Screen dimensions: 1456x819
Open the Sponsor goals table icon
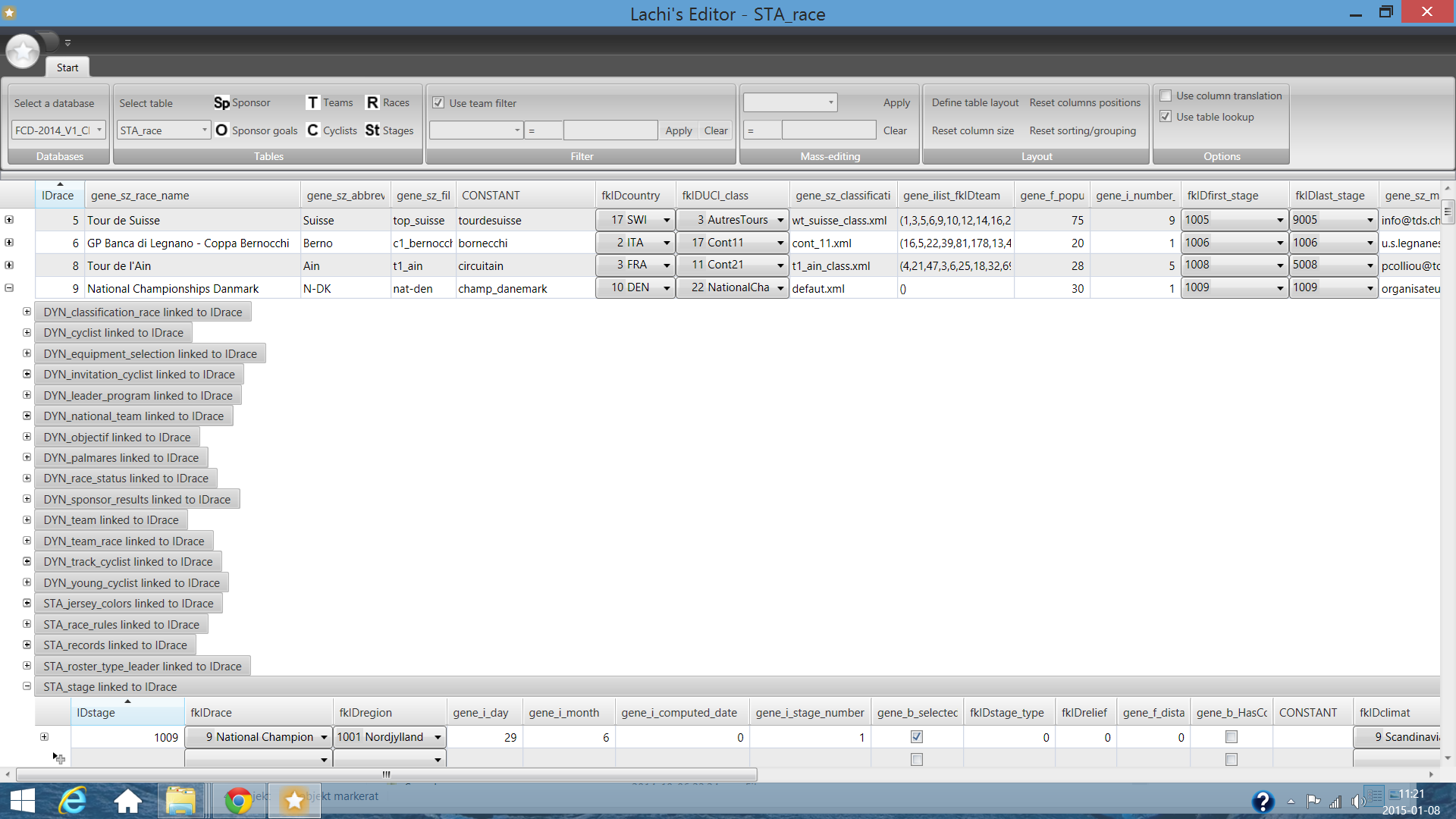[221, 130]
